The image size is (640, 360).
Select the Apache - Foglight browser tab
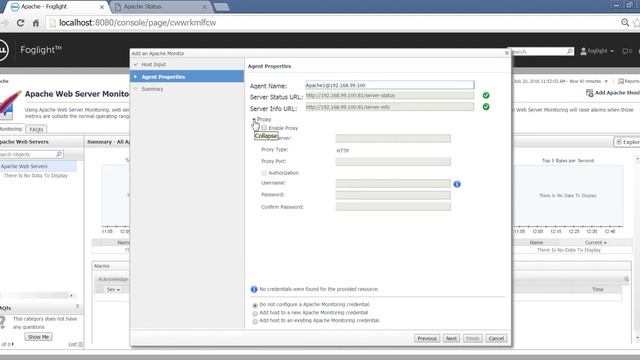point(57,7)
